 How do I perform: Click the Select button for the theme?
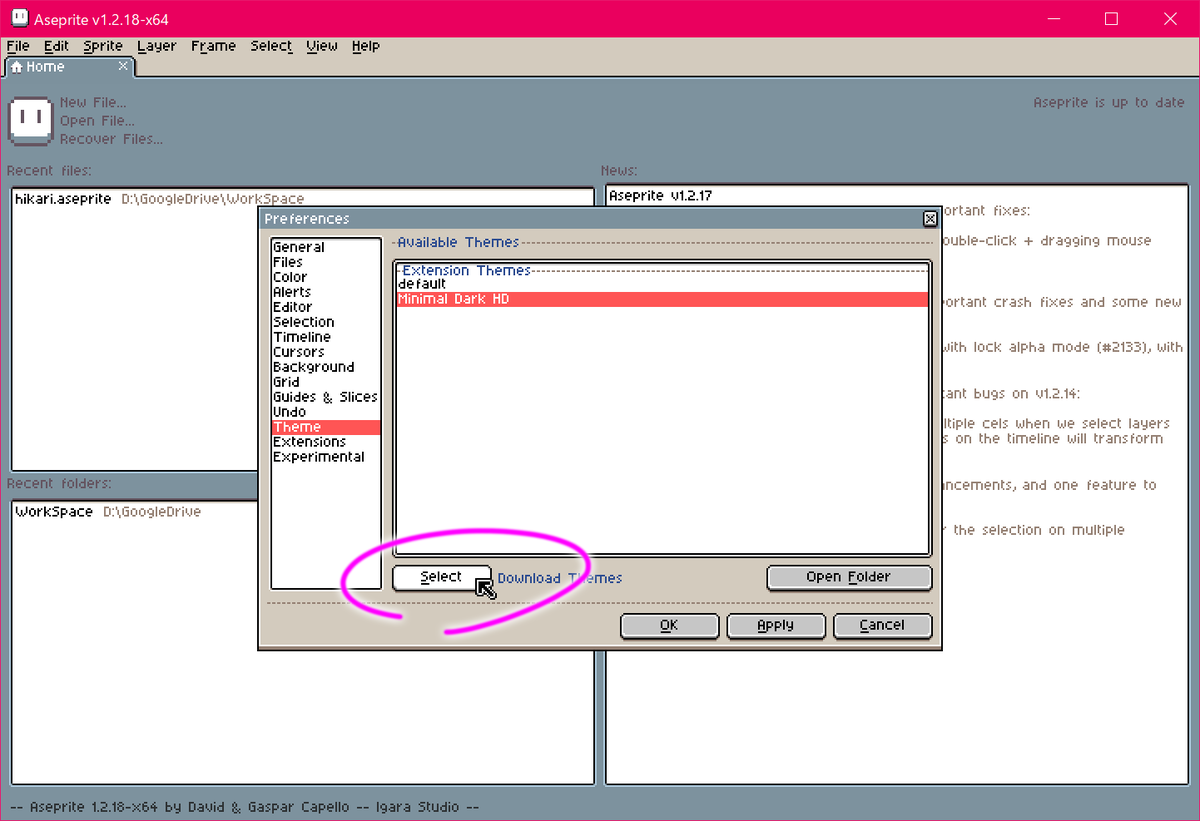[441, 577]
